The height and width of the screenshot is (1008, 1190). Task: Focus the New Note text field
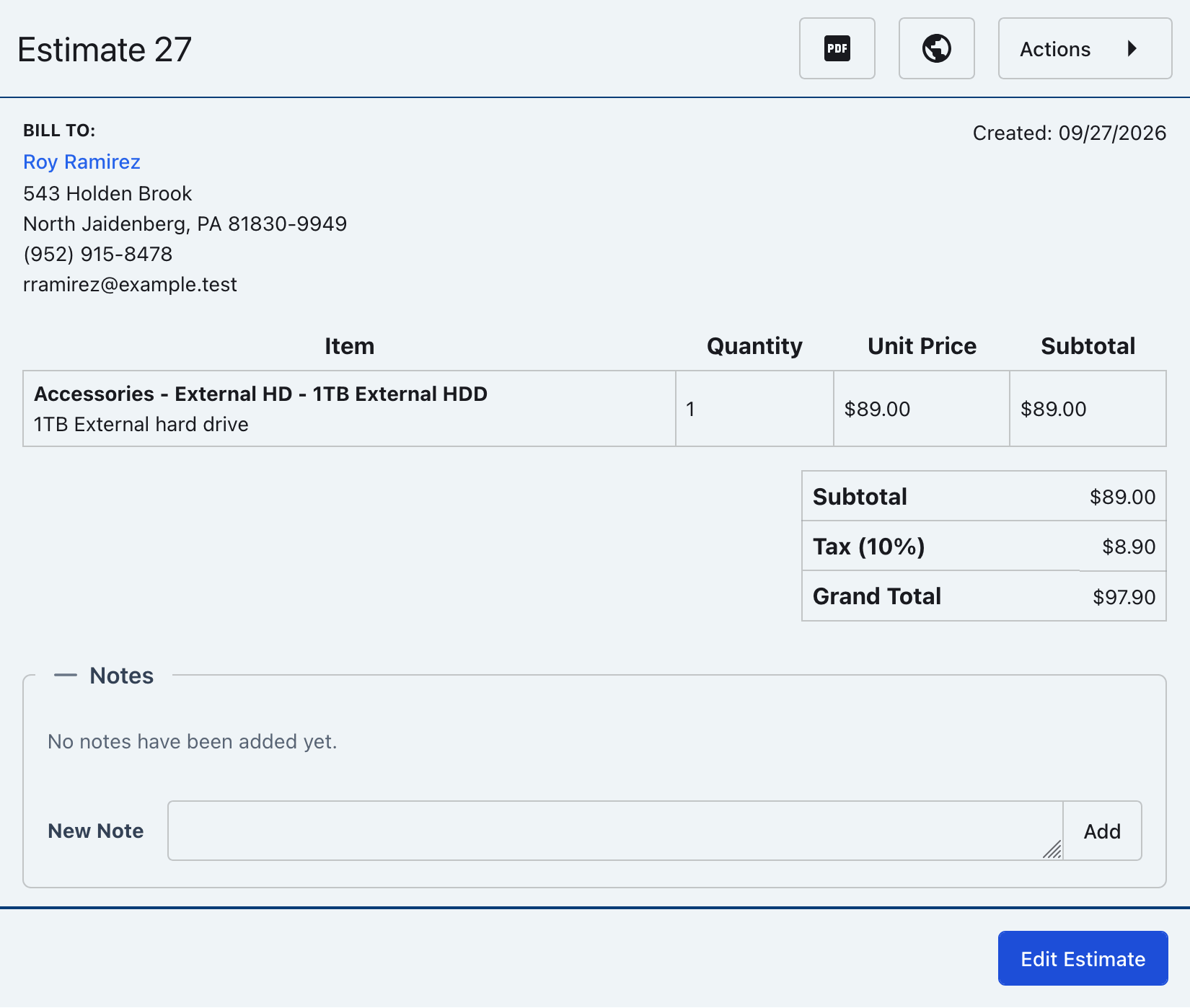(x=615, y=831)
